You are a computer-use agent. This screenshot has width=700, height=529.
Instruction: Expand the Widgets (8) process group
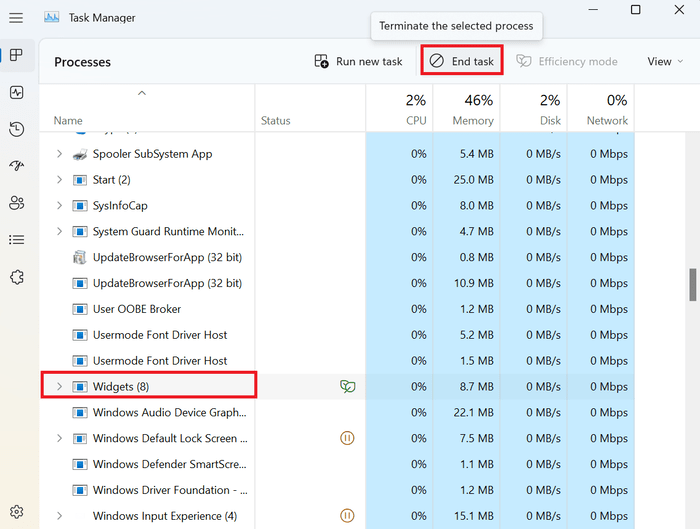59,387
